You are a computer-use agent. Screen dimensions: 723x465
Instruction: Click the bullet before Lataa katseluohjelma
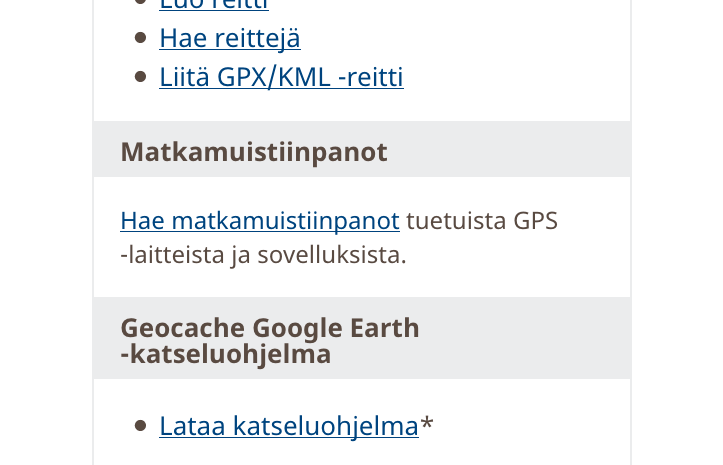click(x=140, y=426)
